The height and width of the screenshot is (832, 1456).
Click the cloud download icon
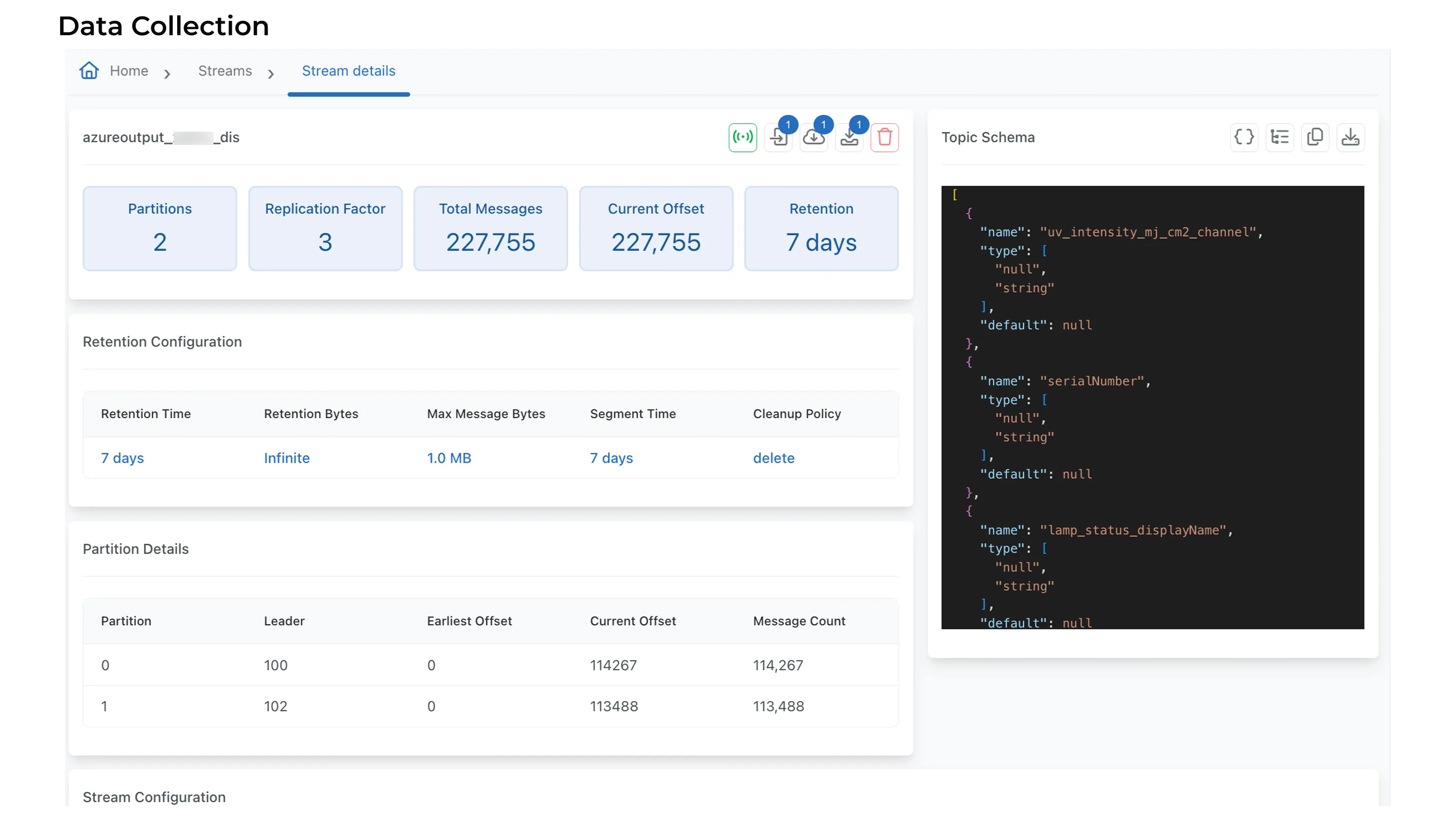point(813,138)
